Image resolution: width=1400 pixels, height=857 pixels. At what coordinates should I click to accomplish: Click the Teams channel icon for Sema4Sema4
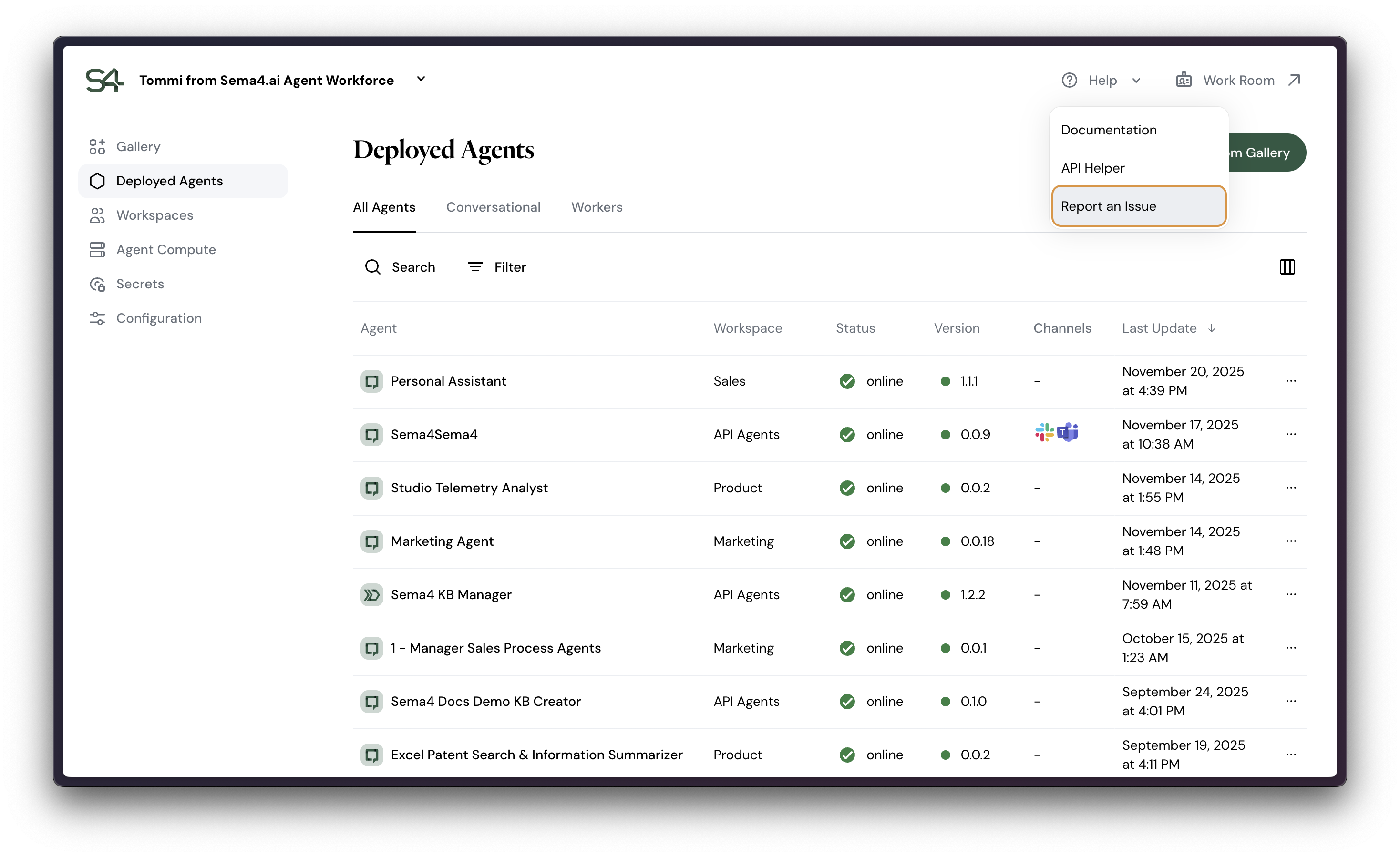coord(1068,433)
